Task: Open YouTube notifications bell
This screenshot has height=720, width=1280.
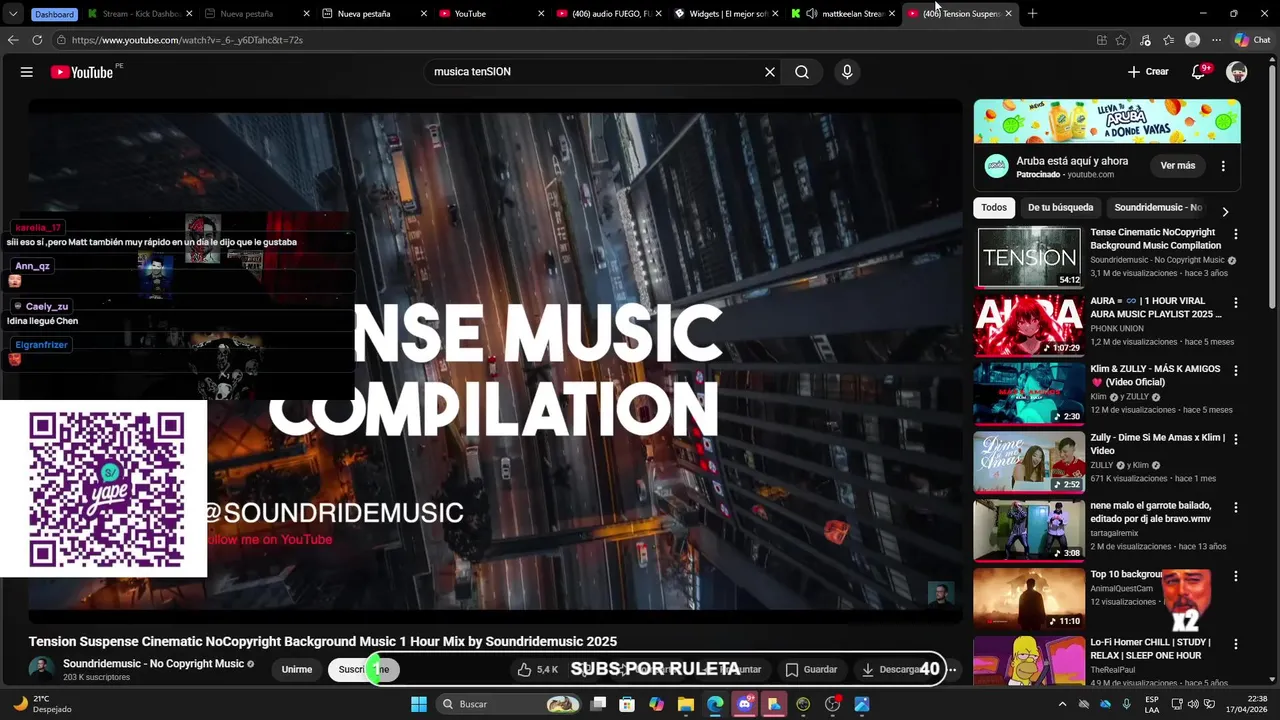Action: [1198, 72]
